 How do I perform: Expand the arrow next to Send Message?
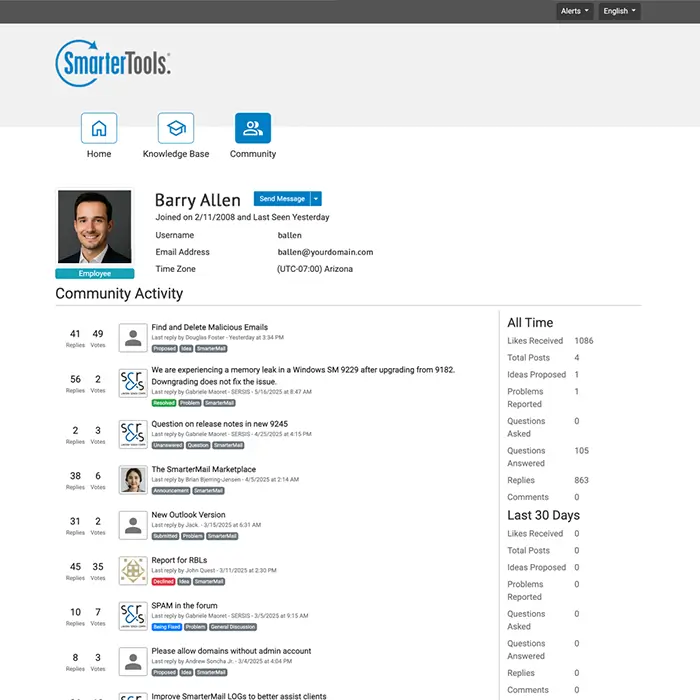coord(316,199)
